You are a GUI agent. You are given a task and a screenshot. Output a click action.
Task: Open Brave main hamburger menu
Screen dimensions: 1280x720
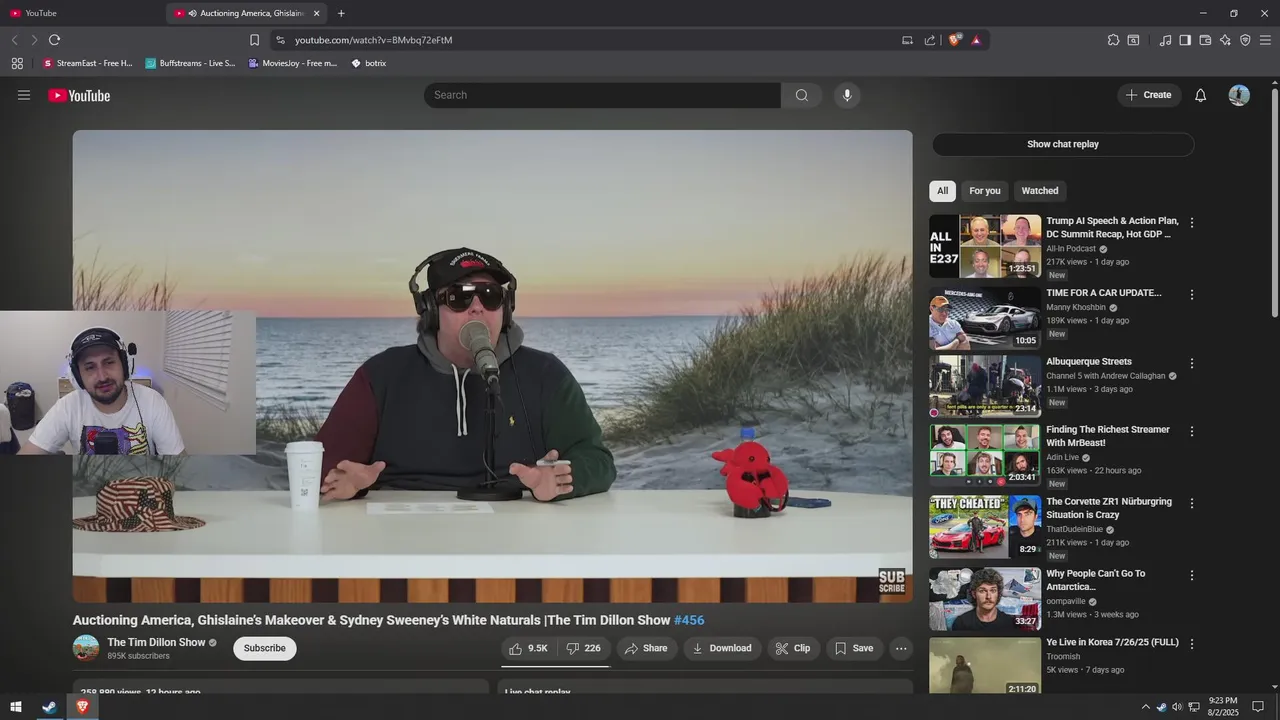[1265, 40]
